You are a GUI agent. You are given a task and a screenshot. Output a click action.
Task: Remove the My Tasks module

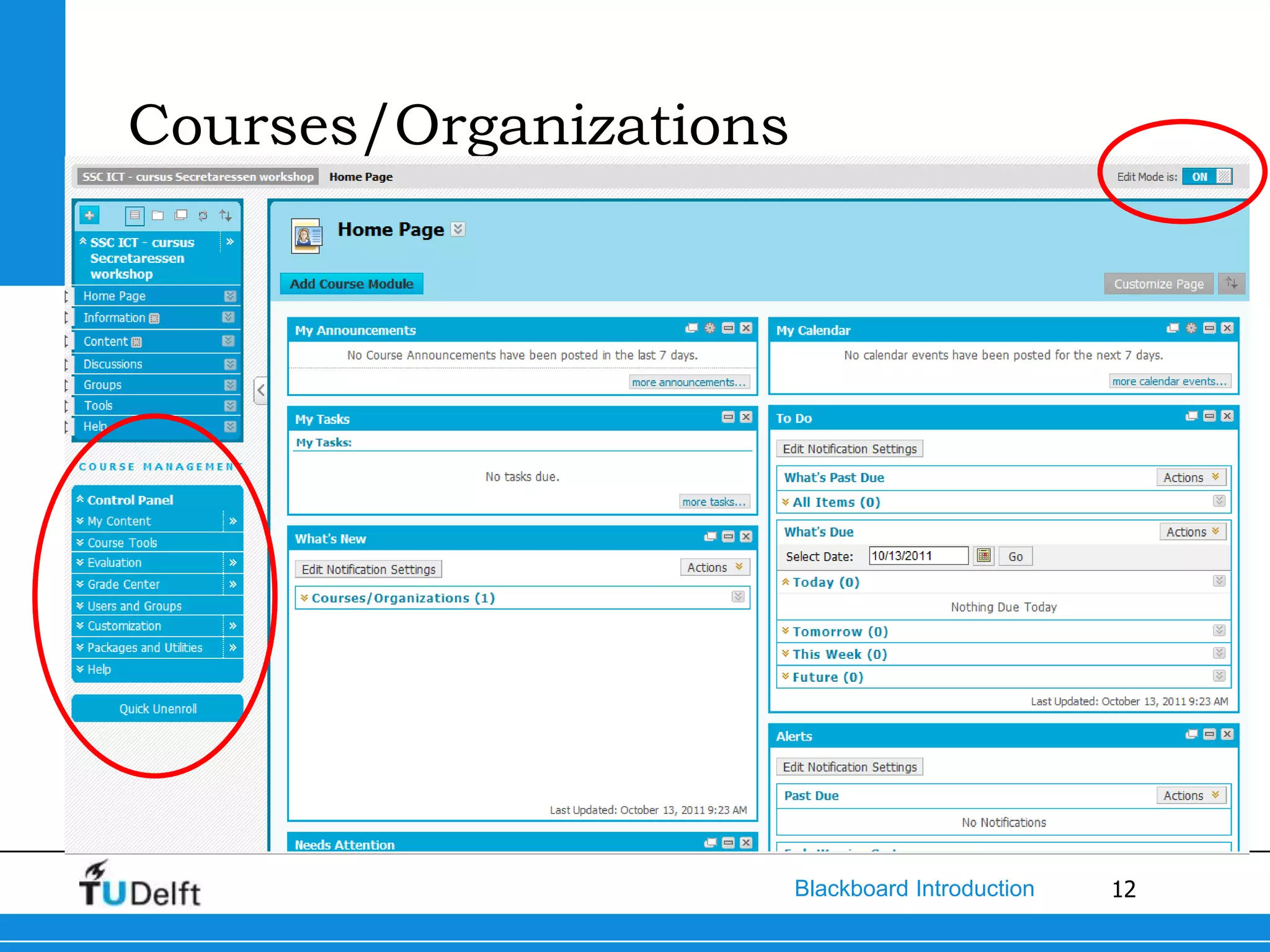point(746,416)
